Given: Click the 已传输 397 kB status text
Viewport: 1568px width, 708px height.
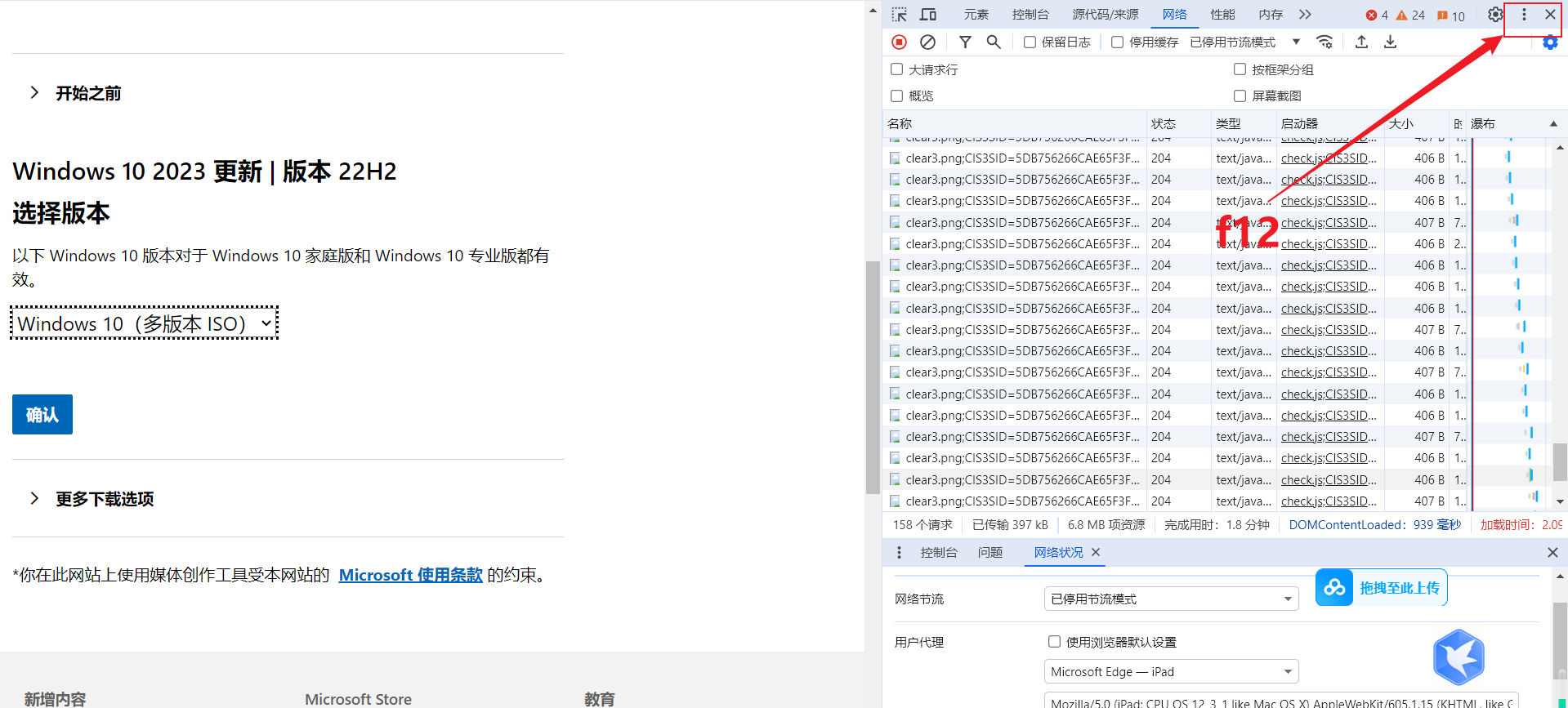Looking at the screenshot, I should (1010, 525).
